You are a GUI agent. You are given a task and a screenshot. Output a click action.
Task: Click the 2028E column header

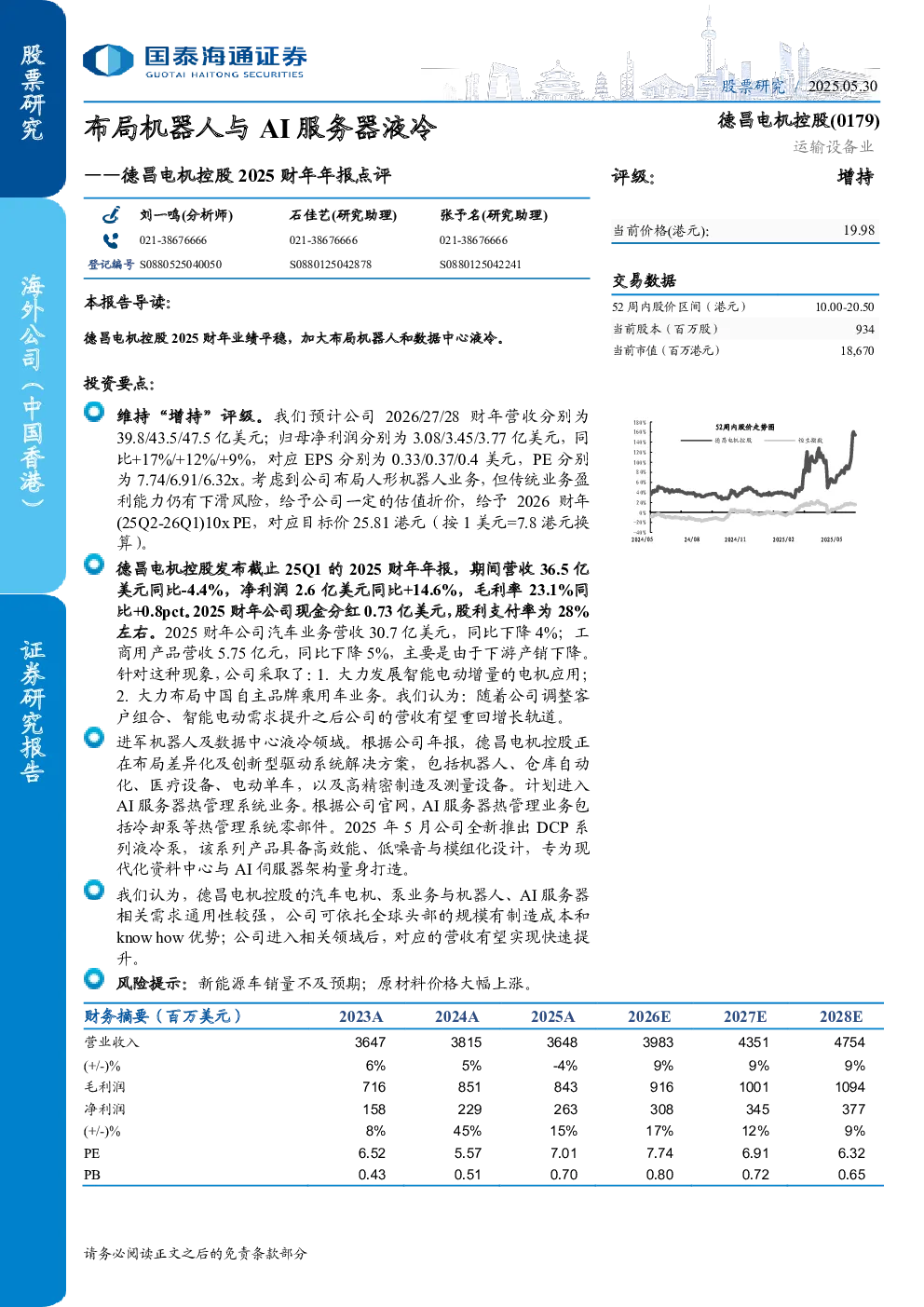click(841, 1017)
